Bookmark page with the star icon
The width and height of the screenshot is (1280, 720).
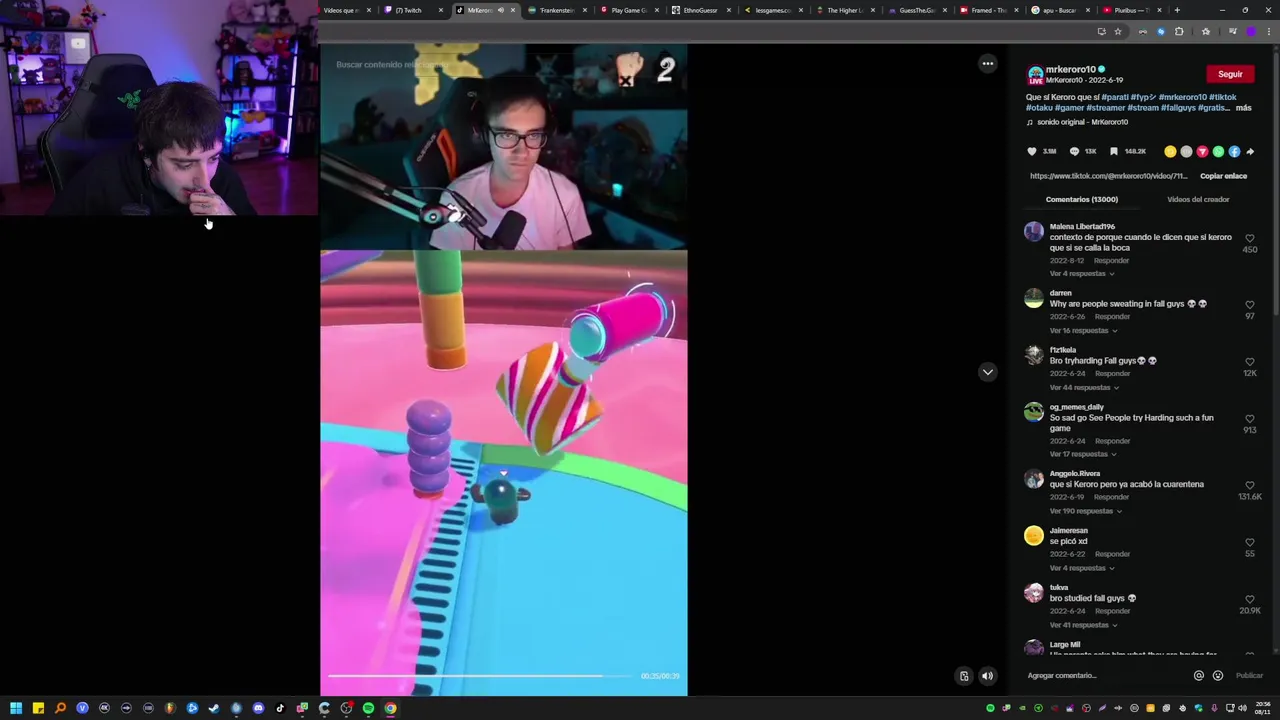click(x=1118, y=31)
